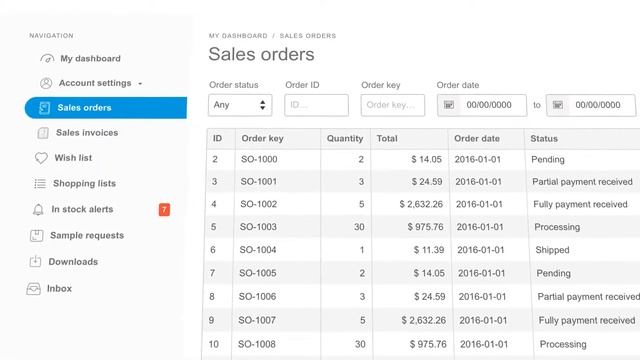Screen dimensions: 640x360
Task: Click the Sample requests box icon
Action: (x=36, y=236)
